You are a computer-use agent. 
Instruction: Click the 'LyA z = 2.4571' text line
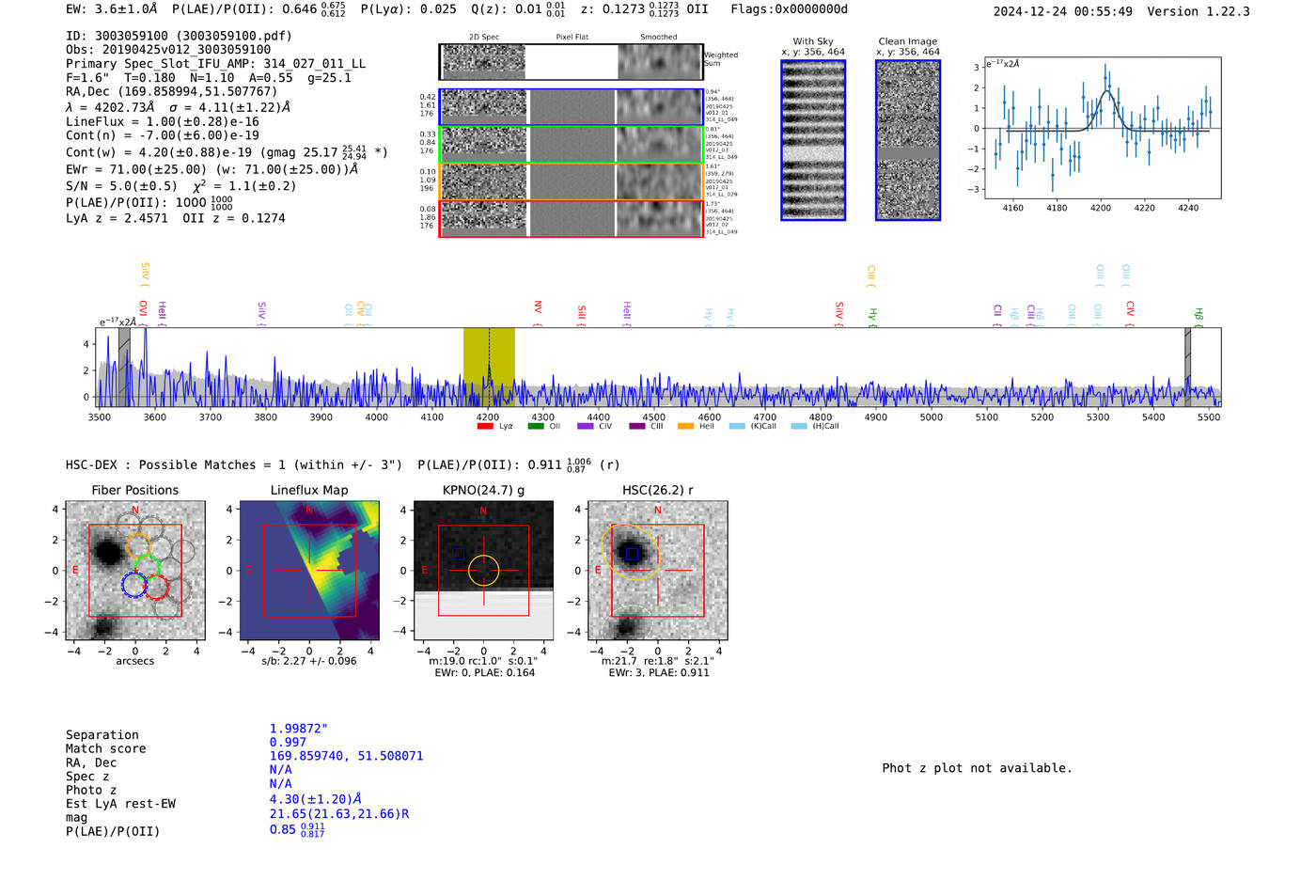(117, 218)
